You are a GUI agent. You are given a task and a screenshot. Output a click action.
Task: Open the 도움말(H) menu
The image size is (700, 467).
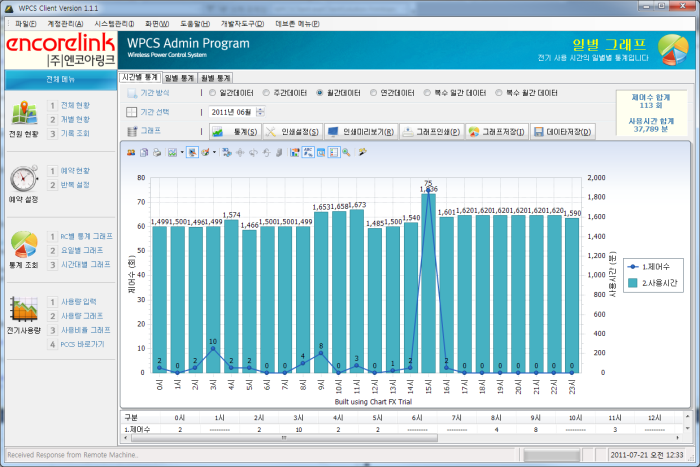coord(195,24)
